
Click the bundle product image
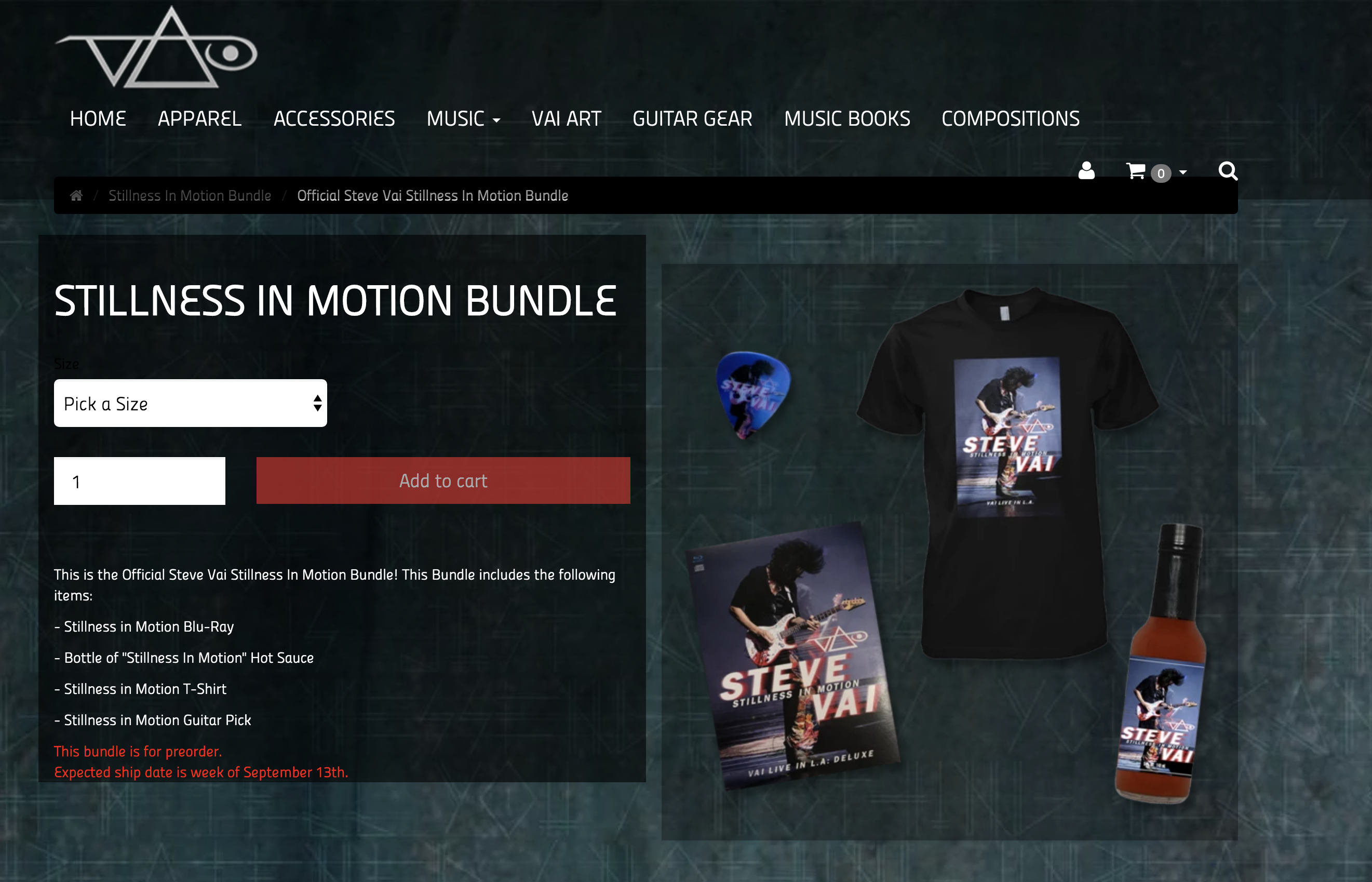(949, 552)
